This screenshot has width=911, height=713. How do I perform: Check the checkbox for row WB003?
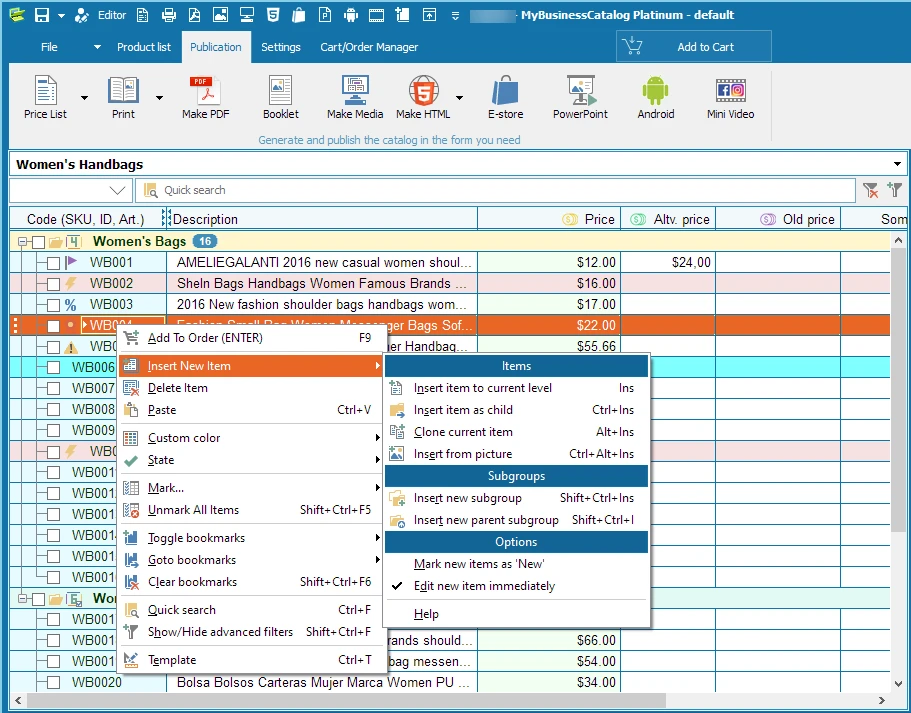click(x=53, y=305)
